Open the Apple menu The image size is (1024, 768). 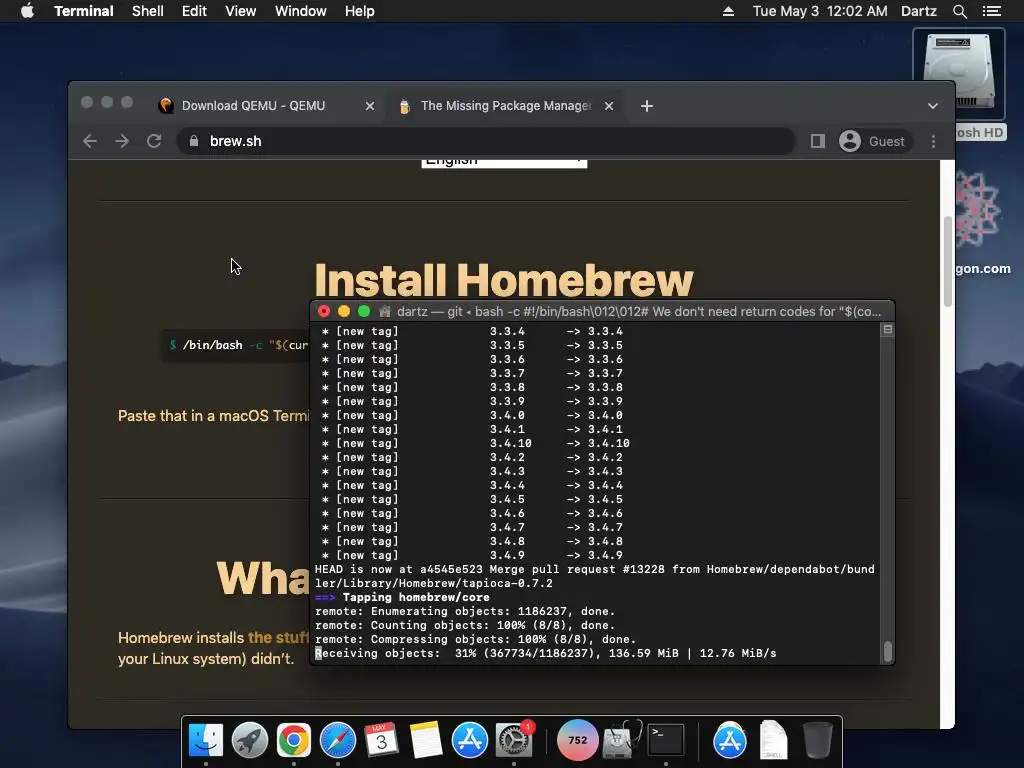click(27, 11)
